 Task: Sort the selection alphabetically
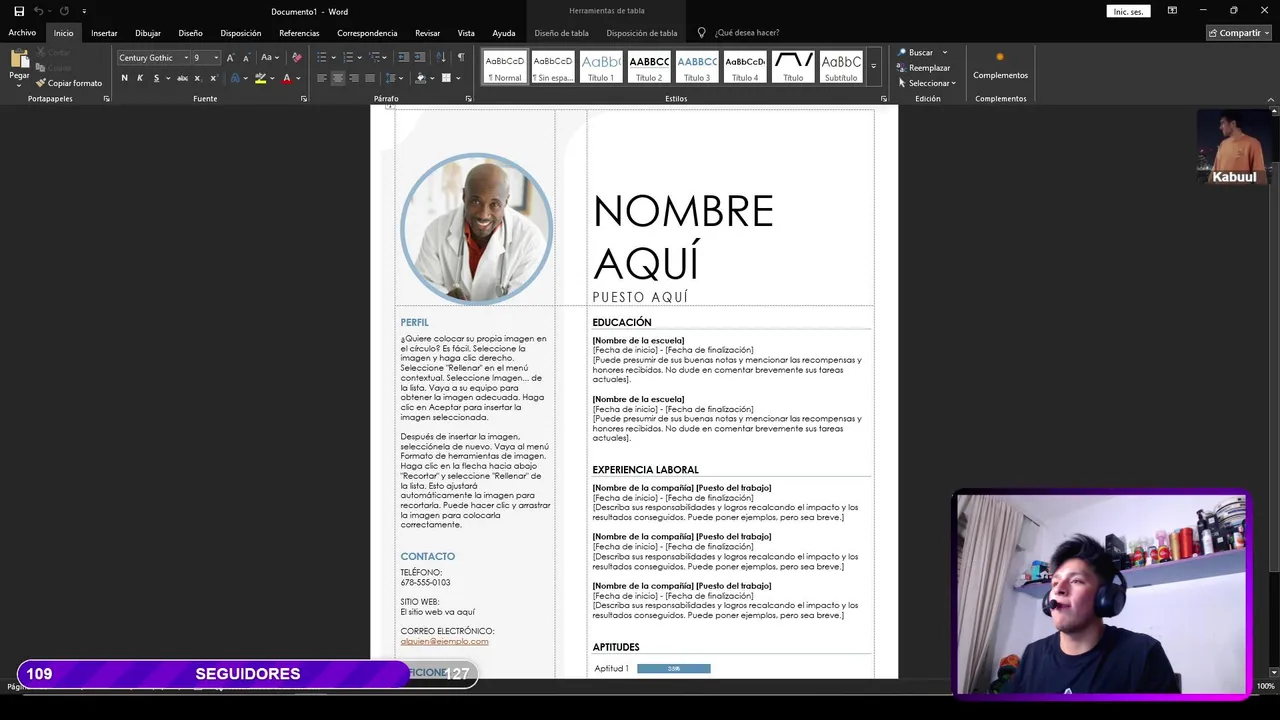[x=443, y=58]
